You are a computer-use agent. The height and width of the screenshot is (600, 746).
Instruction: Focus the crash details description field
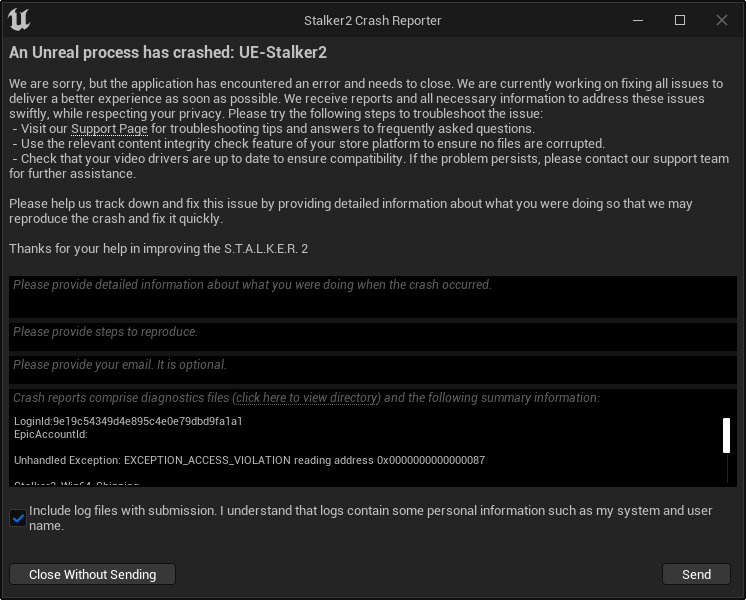(372, 297)
